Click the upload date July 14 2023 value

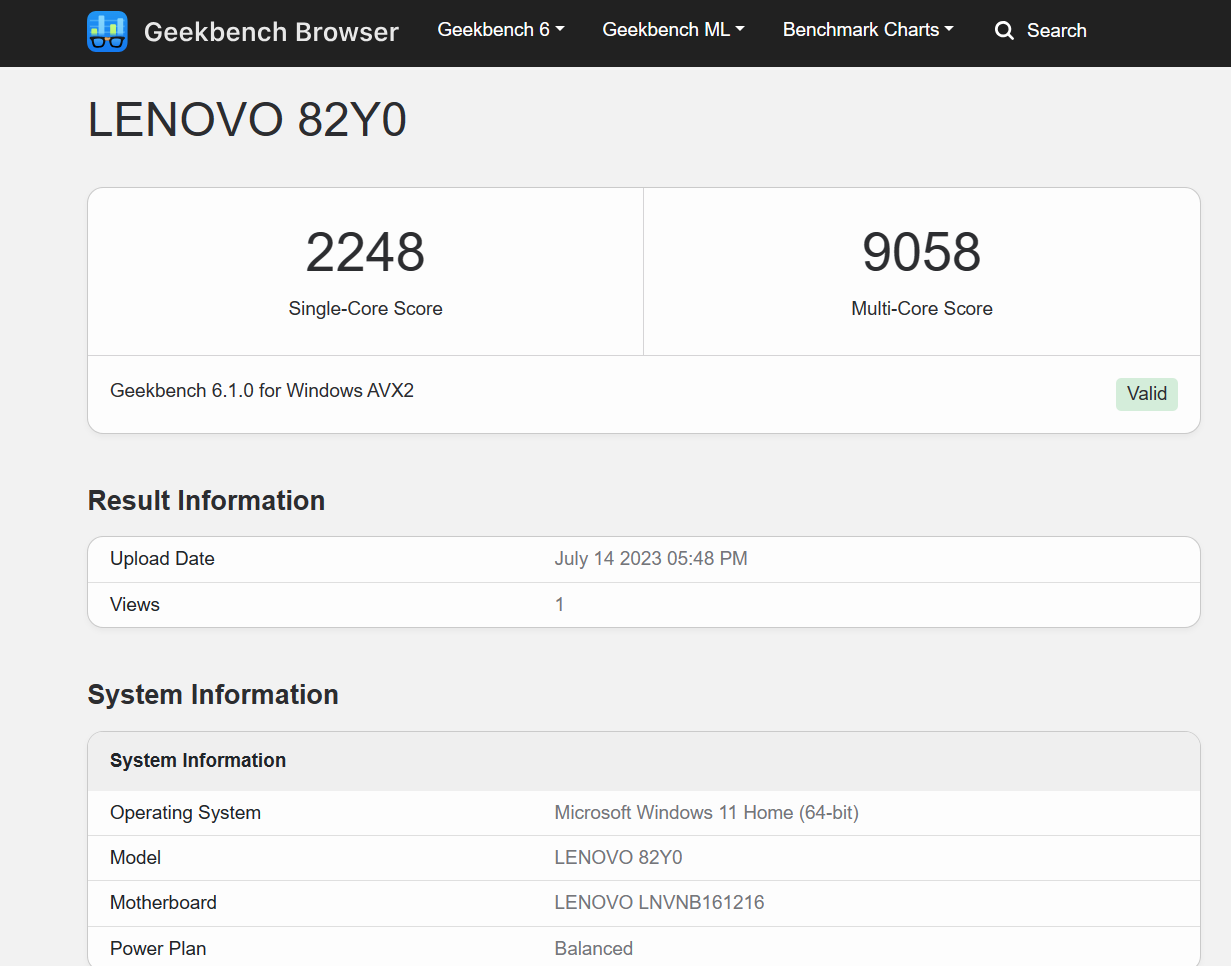pyautogui.click(x=650, y=559)
